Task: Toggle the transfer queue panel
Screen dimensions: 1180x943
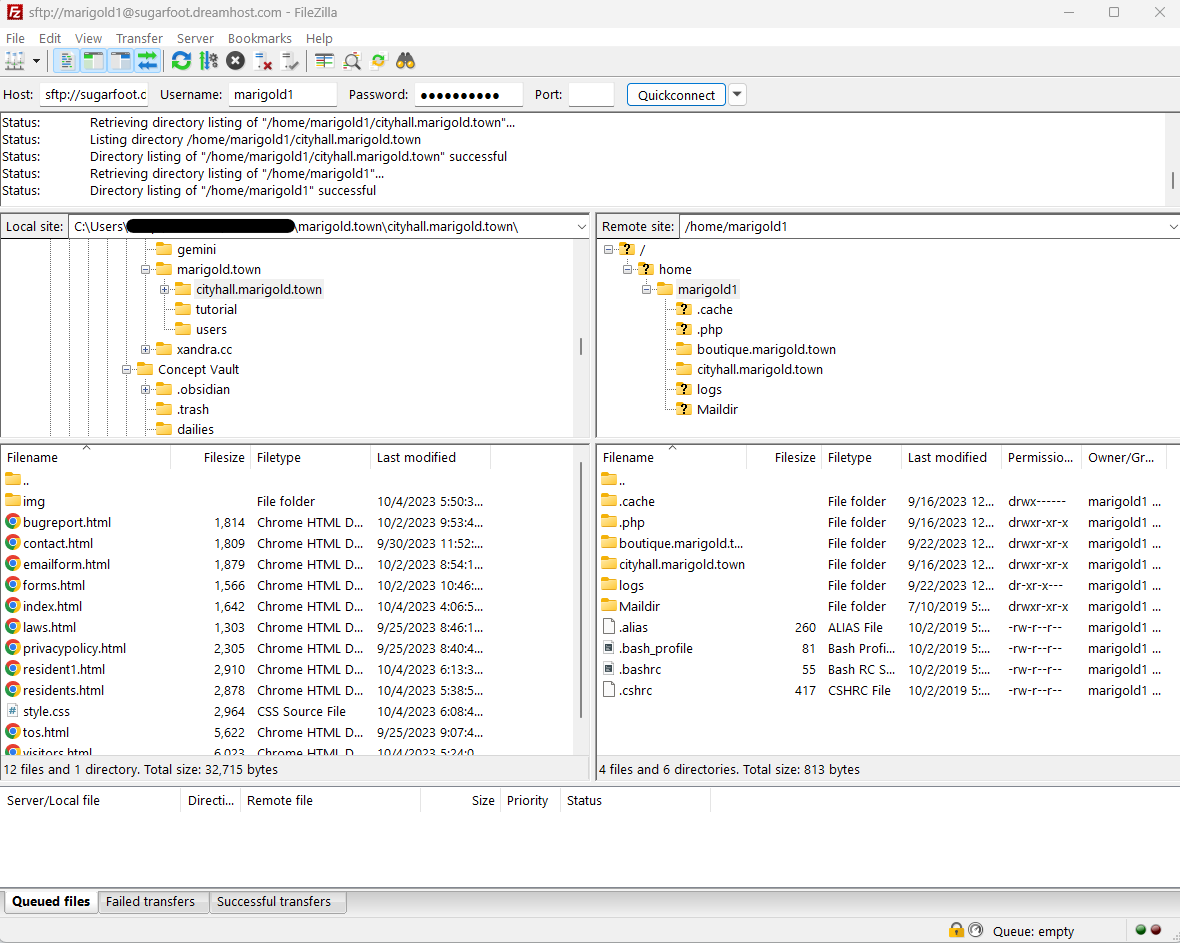Action: pos(146,61)
